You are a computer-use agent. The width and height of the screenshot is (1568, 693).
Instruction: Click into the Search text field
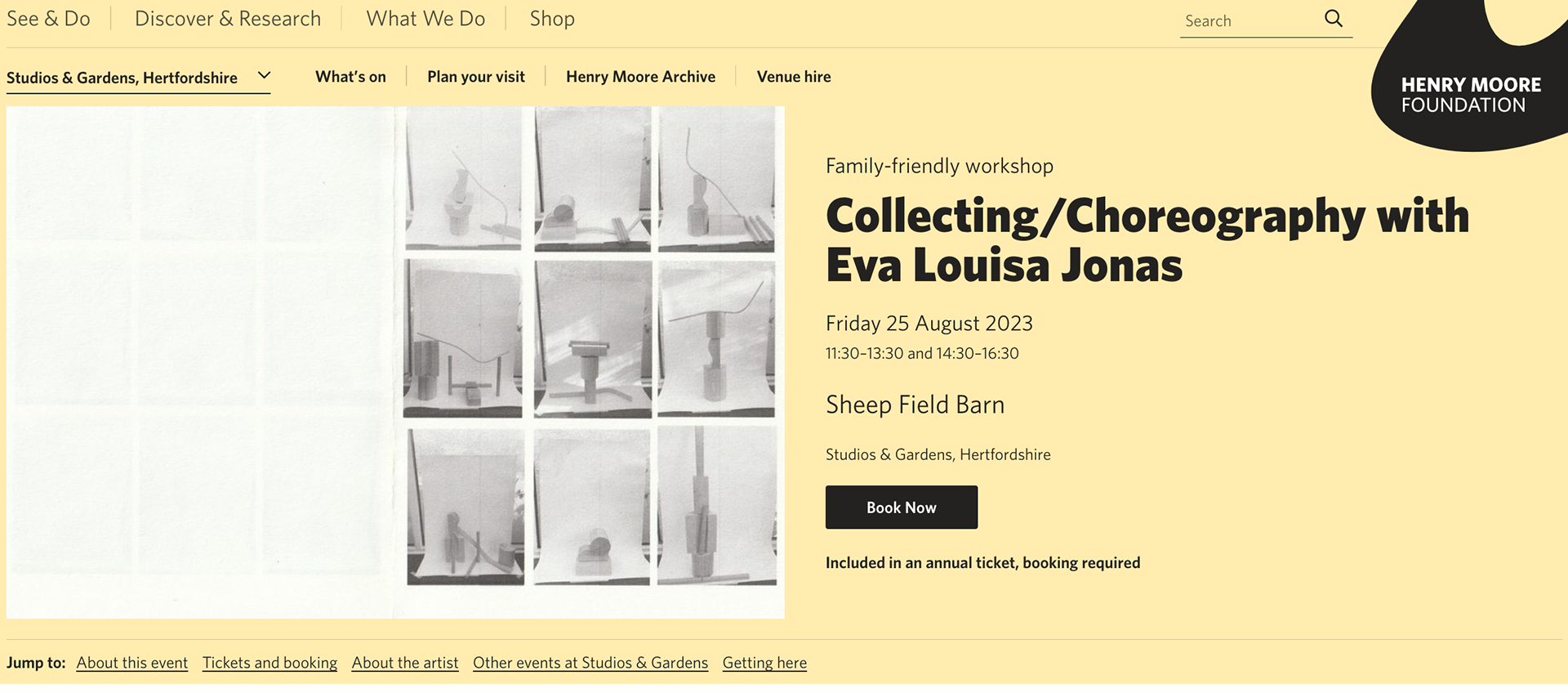pyautogui.click(x=1249, y=21)
